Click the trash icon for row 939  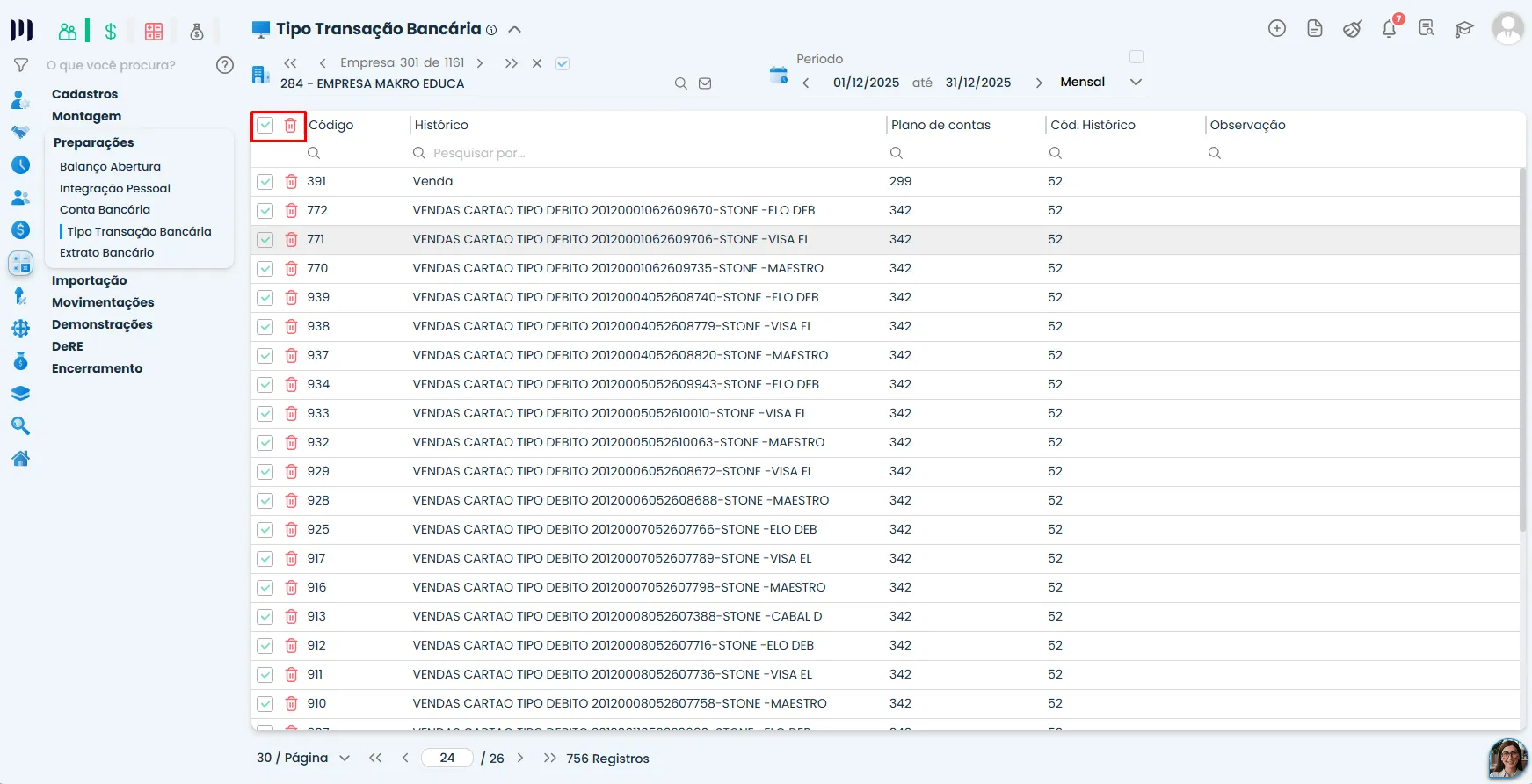pos(291,298)
